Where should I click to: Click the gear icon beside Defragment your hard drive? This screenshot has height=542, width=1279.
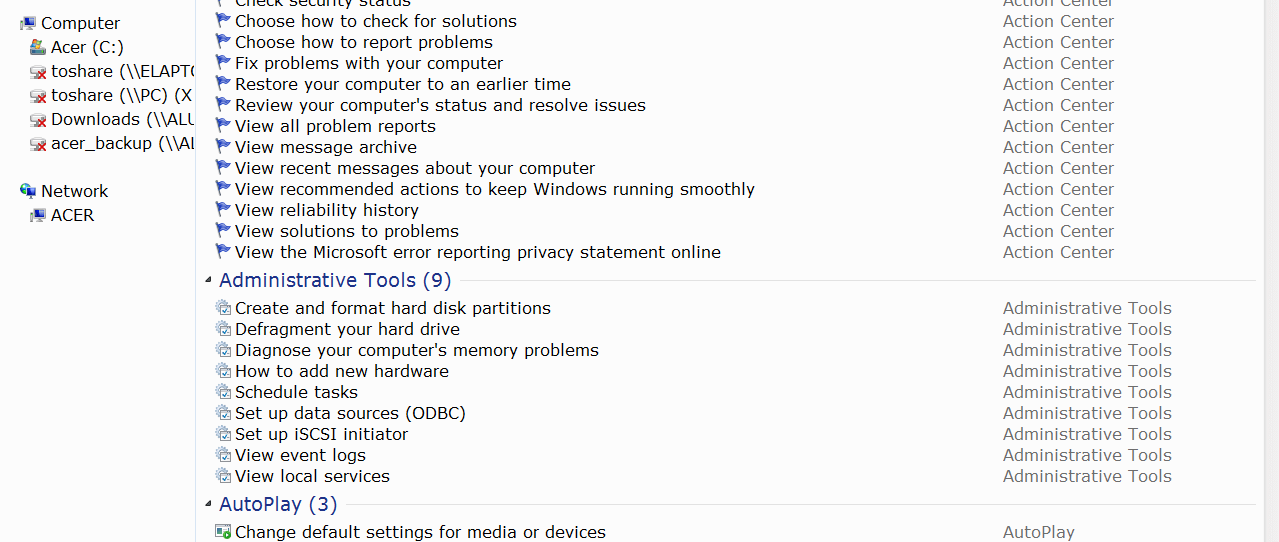[223, 329]
